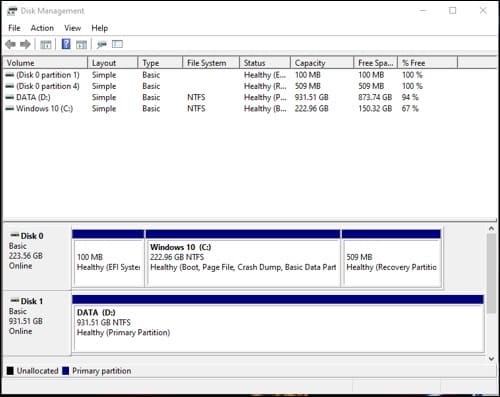The image size is (500, 397).
Task: Click the Show/Hide Action Pane icon
Action: [81, 44]
